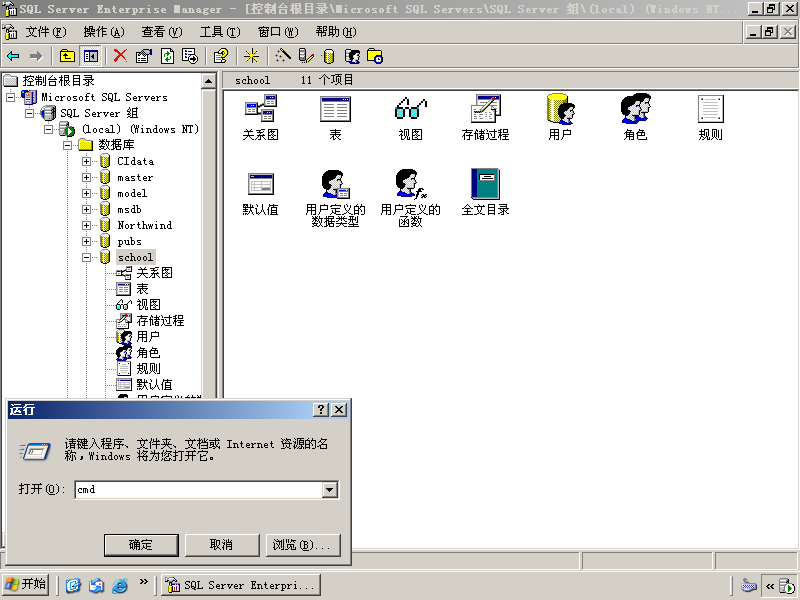Open the 全文目录 book icon in right pane

click(485, 192)
